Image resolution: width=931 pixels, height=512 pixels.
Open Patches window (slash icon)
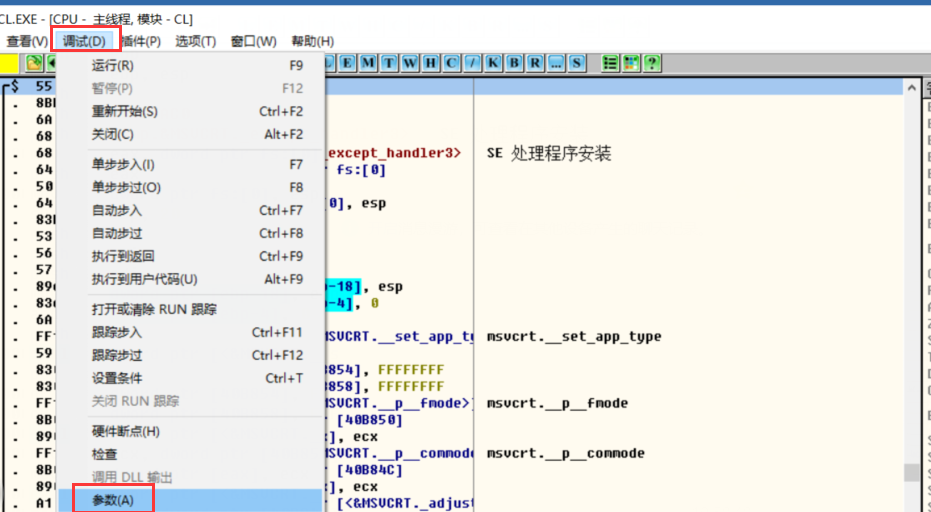(472, 63)
